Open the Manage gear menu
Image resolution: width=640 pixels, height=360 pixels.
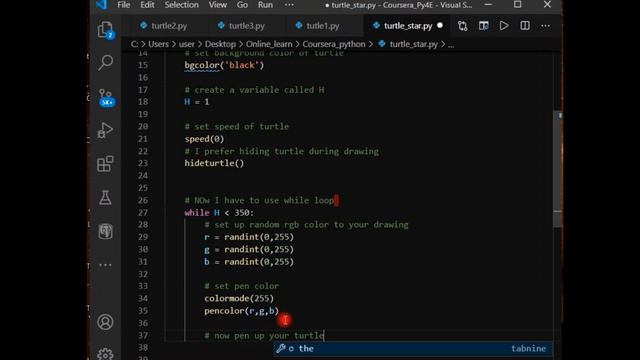tap(105, 353)
